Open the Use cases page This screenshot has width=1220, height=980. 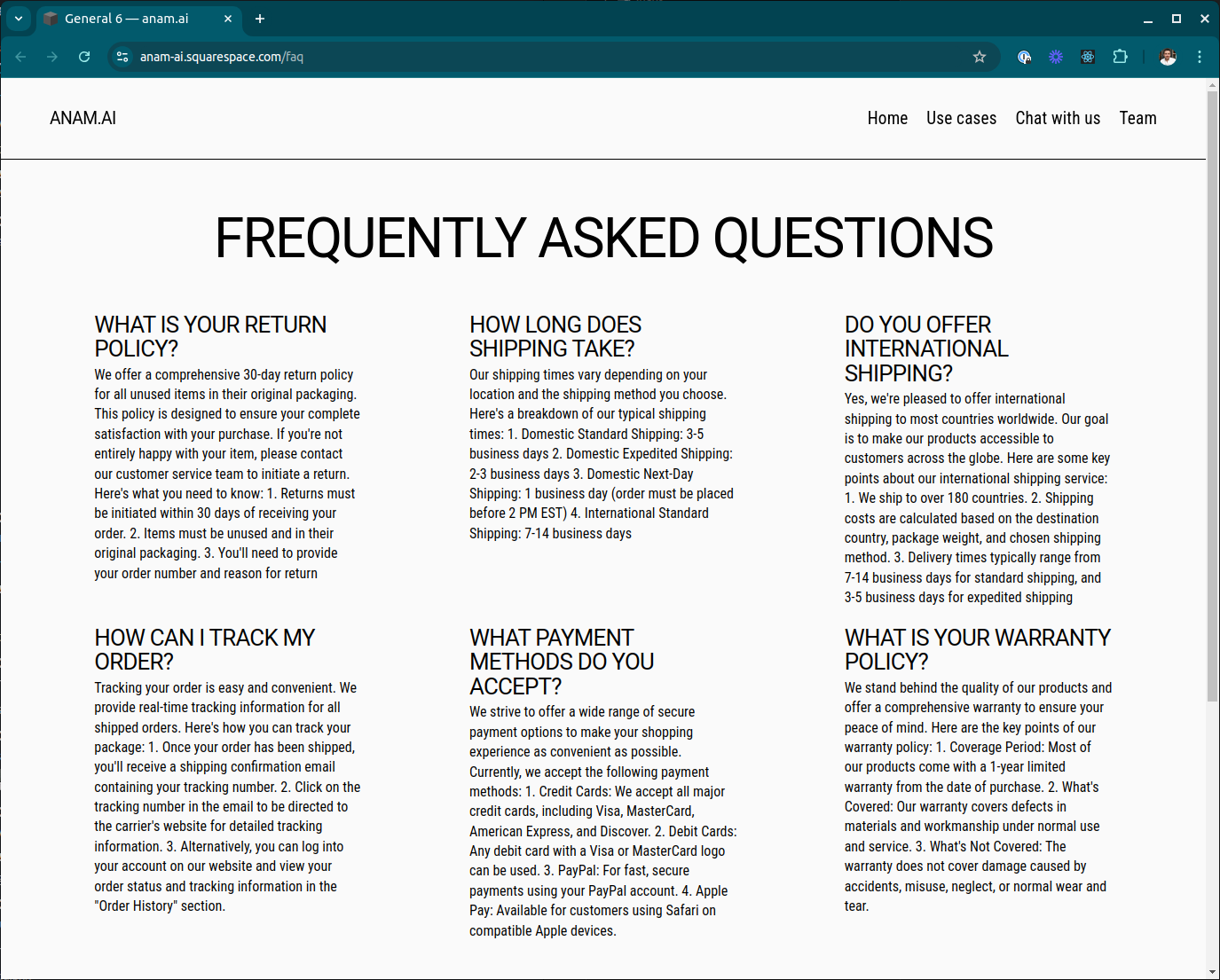pos(961,117)
